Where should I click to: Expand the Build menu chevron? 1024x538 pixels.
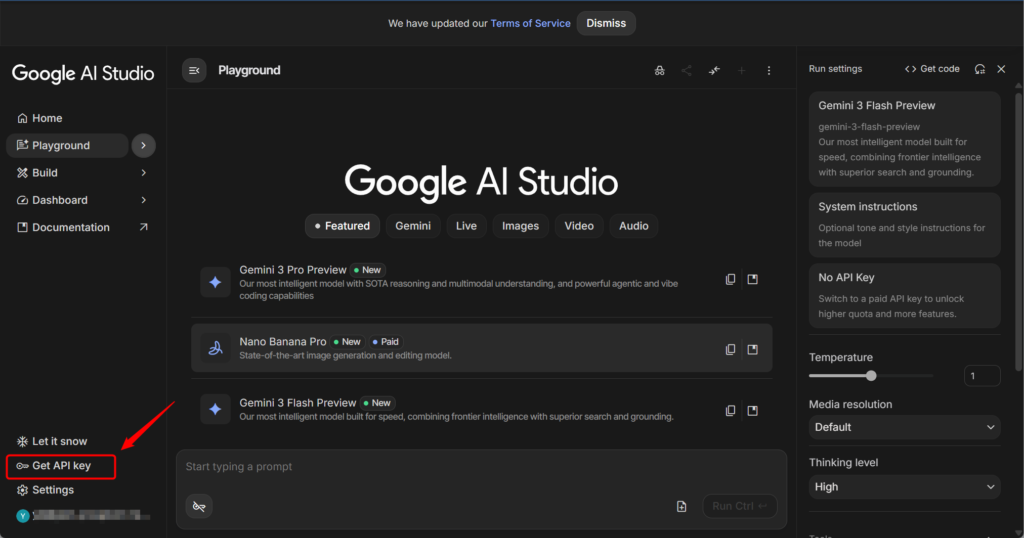tap(144, 173)
